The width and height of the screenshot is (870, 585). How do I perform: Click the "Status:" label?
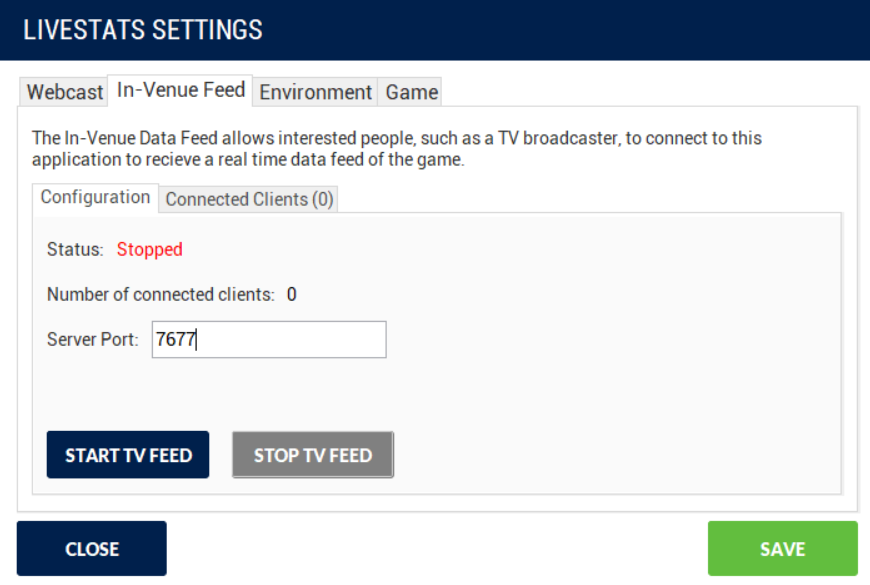[75, 249]
